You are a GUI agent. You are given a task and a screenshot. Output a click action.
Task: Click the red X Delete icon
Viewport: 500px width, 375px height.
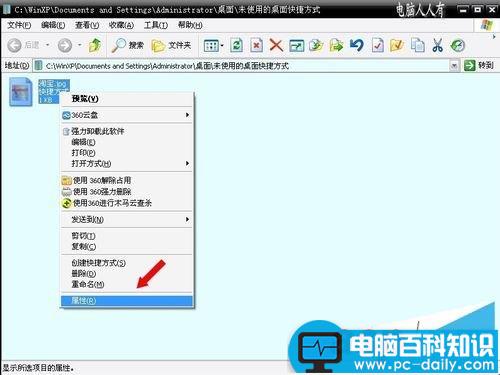[x=276, y=45]
